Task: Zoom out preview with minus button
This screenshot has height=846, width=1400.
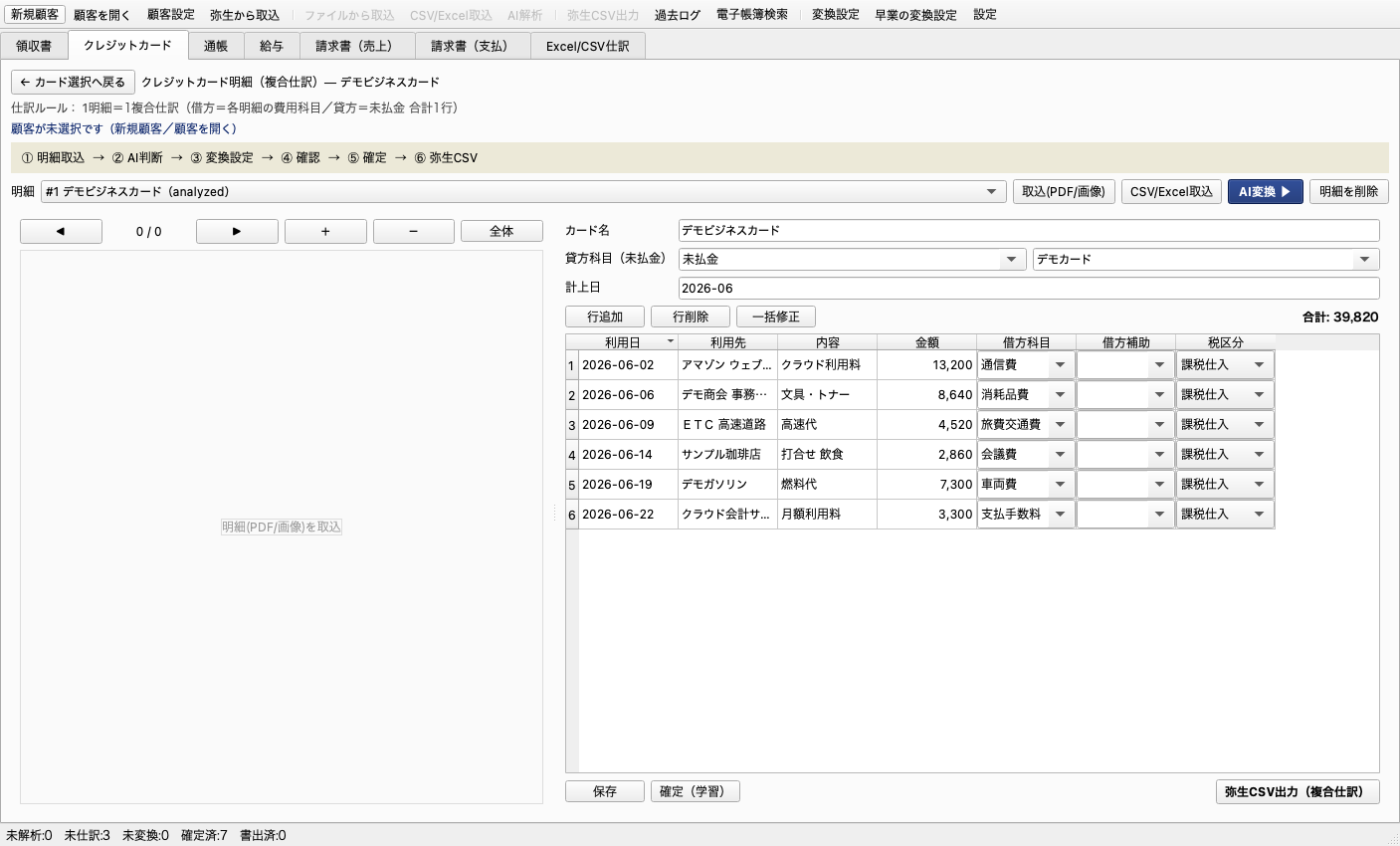Action: (414, 231)
